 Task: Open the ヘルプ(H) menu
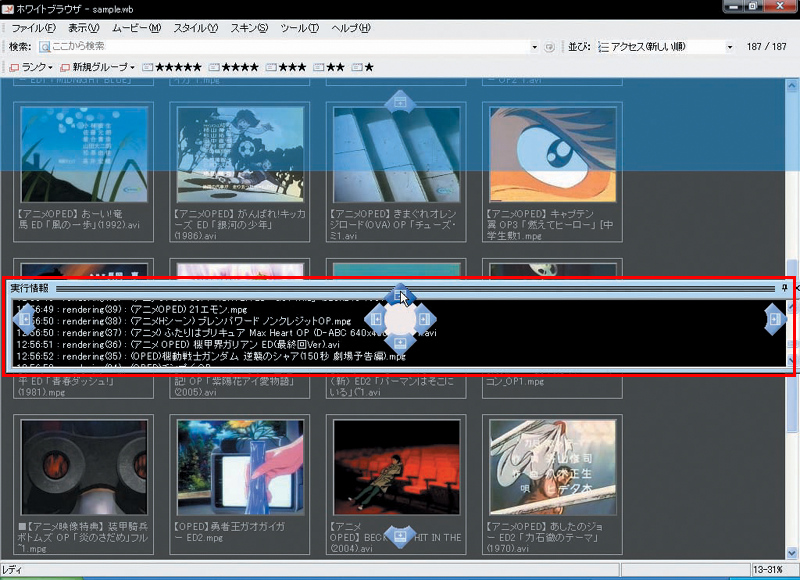pos(351,28)
